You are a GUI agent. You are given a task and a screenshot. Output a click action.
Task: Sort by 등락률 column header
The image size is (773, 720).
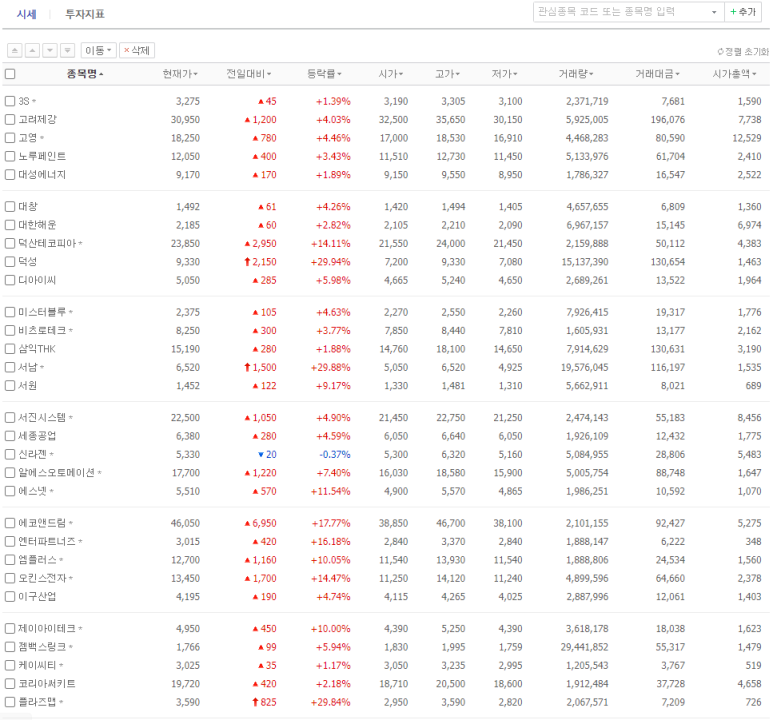324,74
